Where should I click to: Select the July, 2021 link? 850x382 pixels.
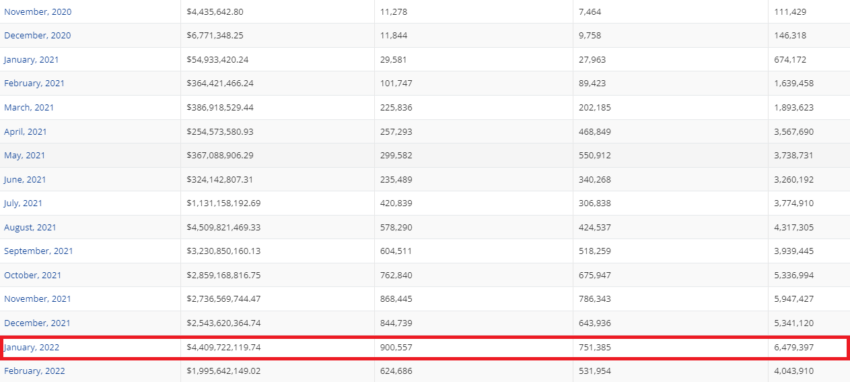(x=23, y=203)
